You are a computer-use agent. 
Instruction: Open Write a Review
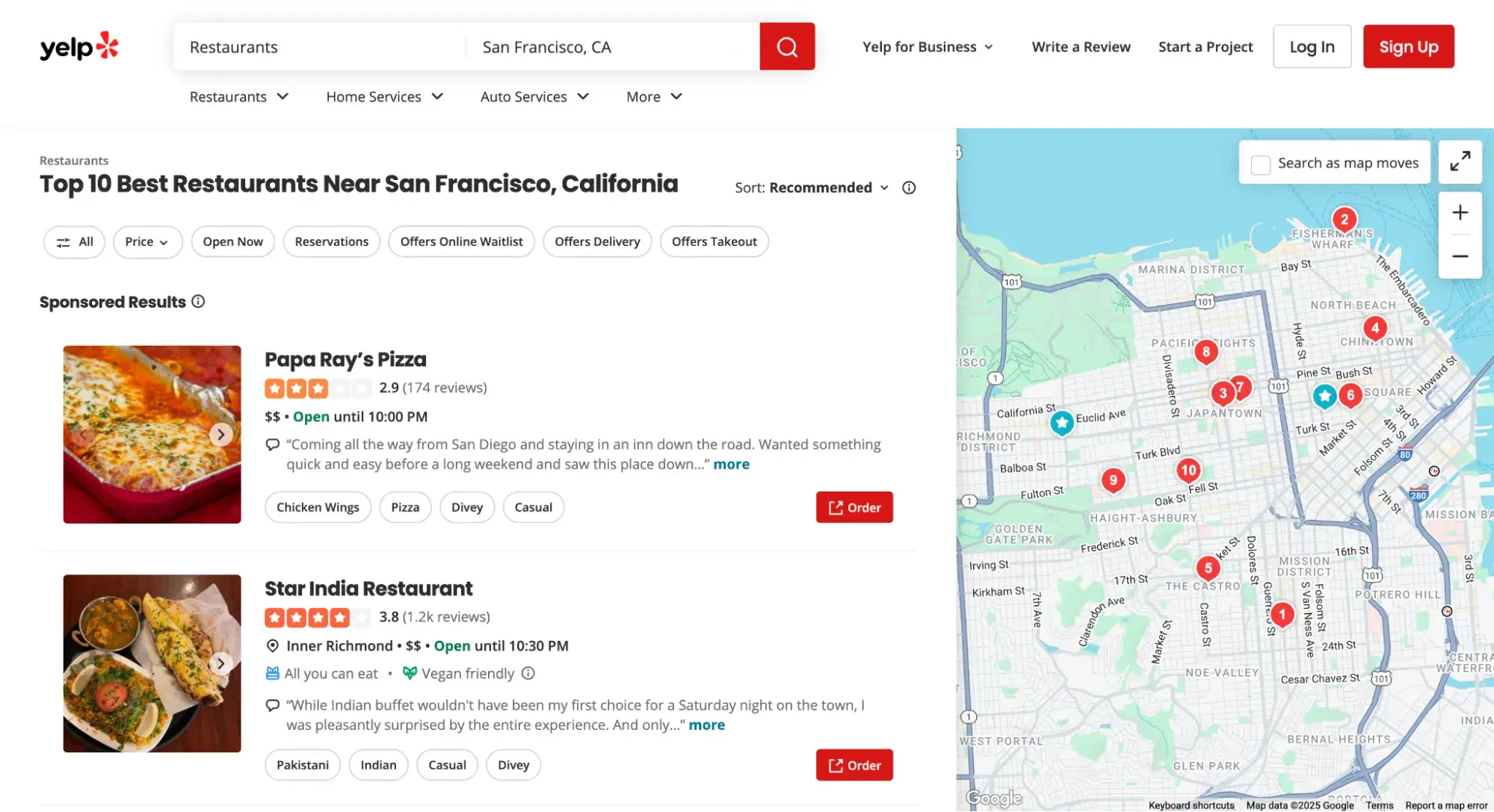tap(1081, 47)
